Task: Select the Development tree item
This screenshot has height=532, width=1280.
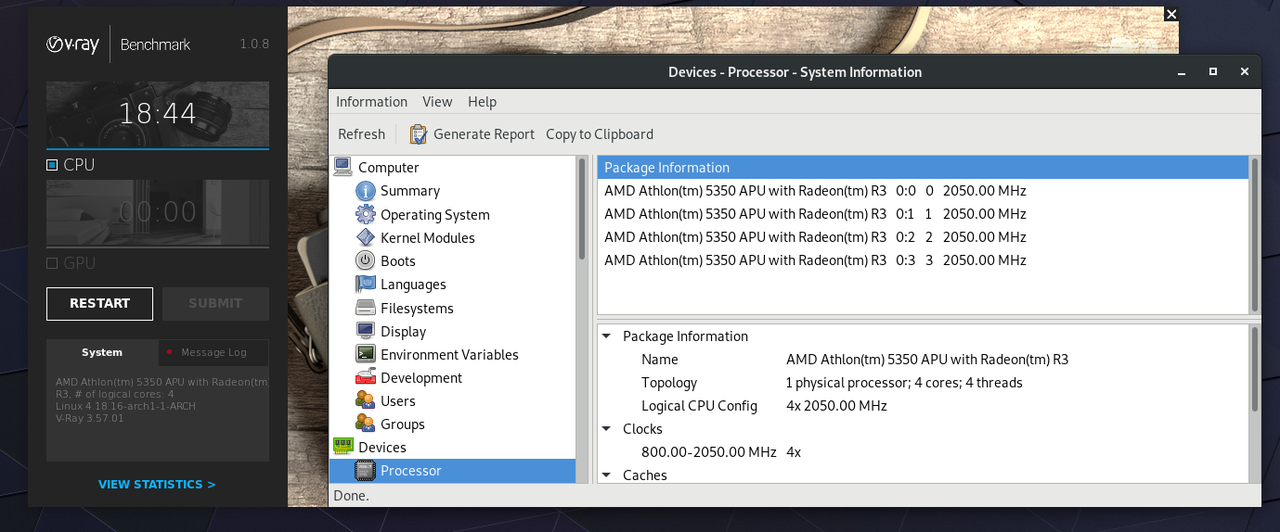Action: (x=421, y=377)
